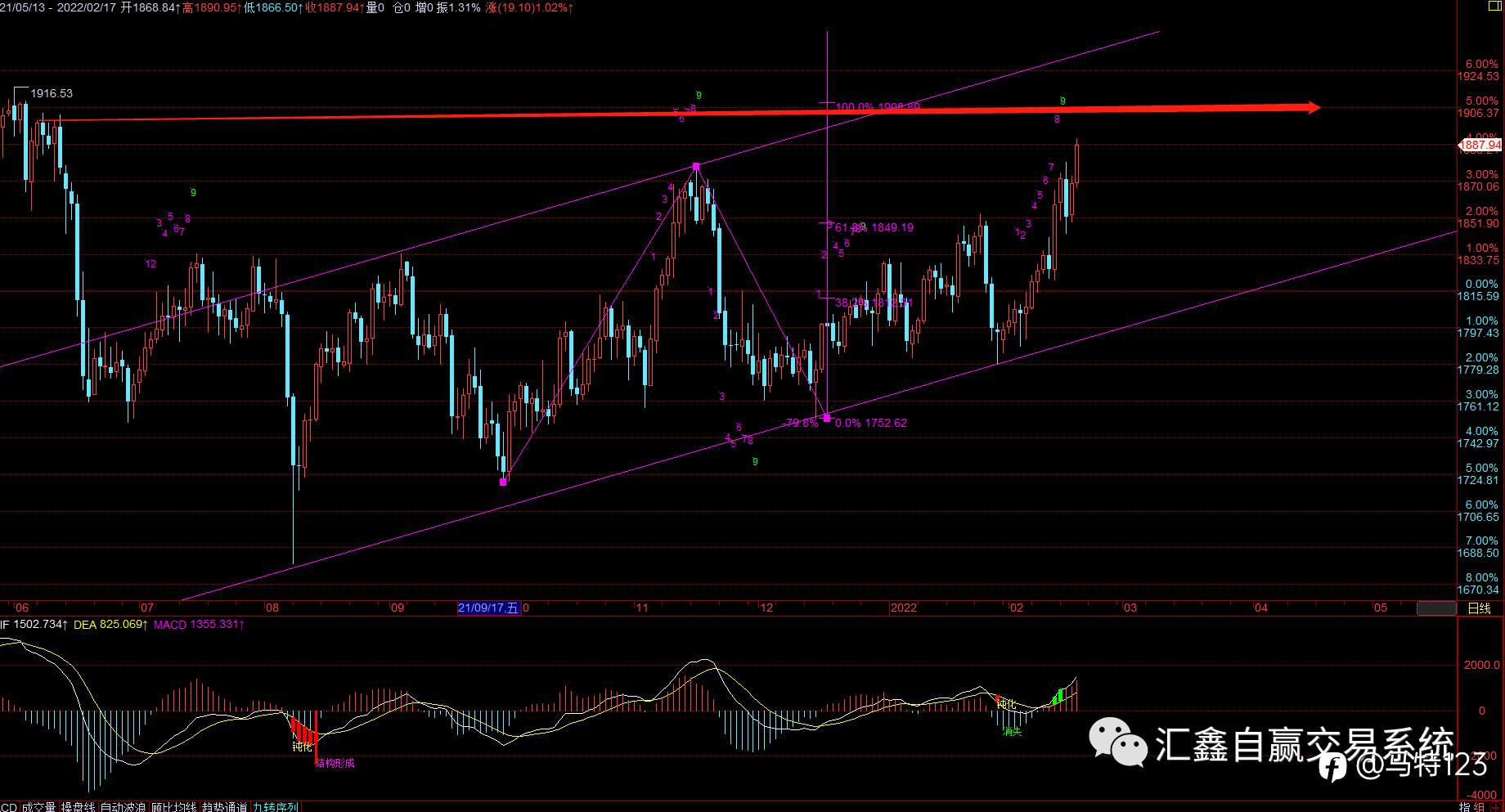The height and width of the screenshot is (812, 1505).
Task: Click the 低1866.50 low value in header
Action: pos(274,7)
